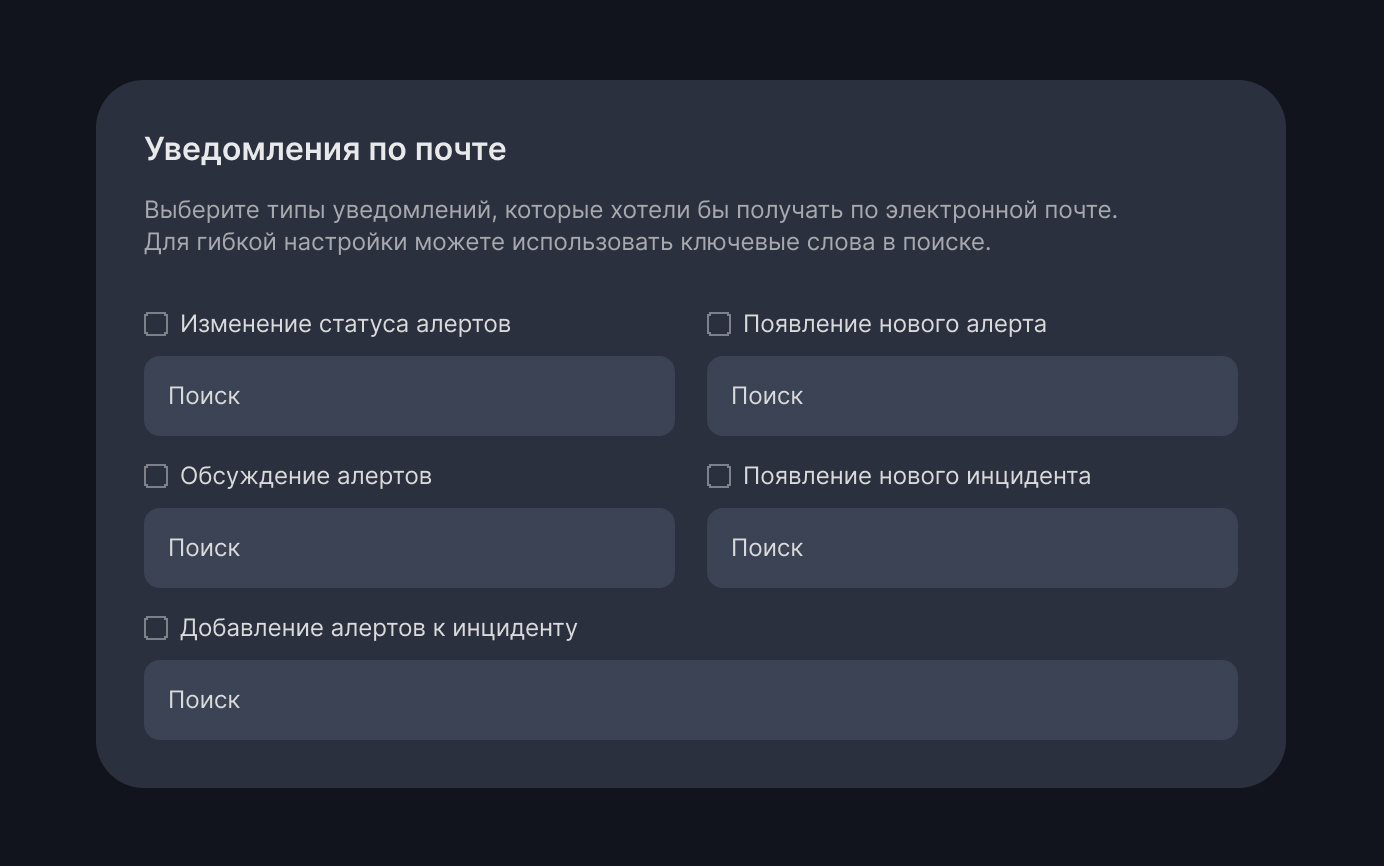
Task: Click the search field under «Изменение статуса алертов»
Action: coord(410,396)
